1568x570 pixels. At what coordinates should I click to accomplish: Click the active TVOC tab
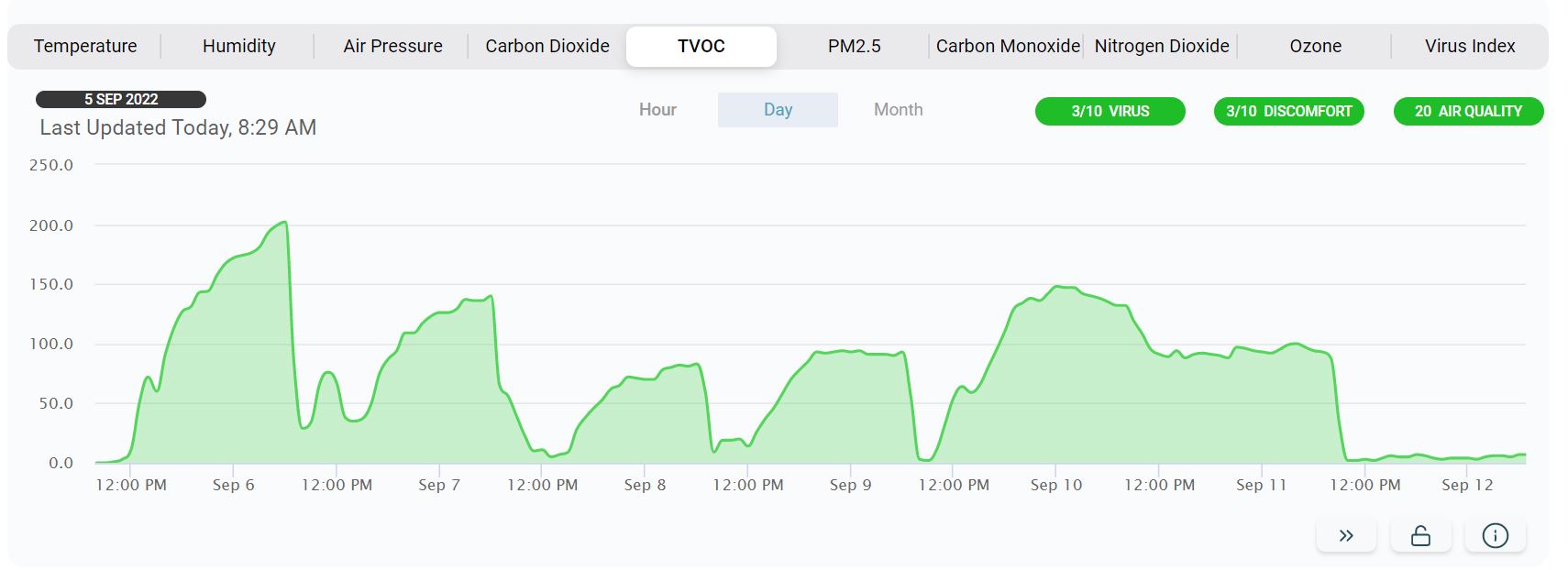tap(701, 46)
